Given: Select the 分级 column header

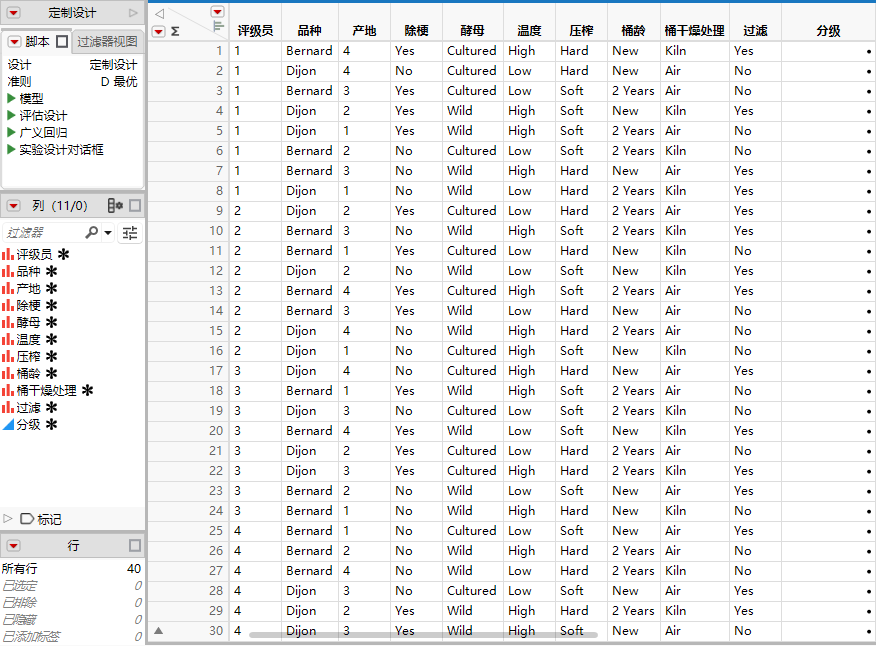Looking at the screenshot, I should (829, 31).
